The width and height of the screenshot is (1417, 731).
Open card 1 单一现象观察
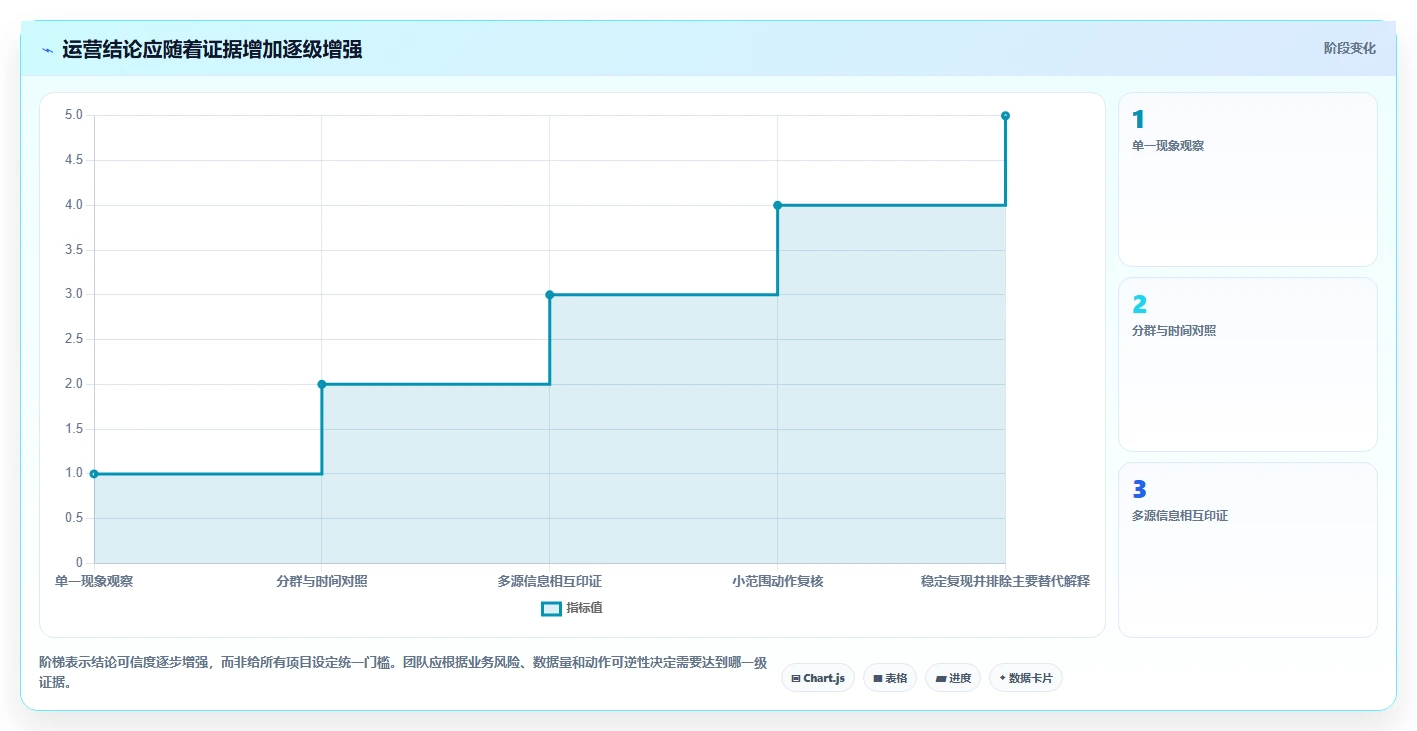[x=1247, y=180]
